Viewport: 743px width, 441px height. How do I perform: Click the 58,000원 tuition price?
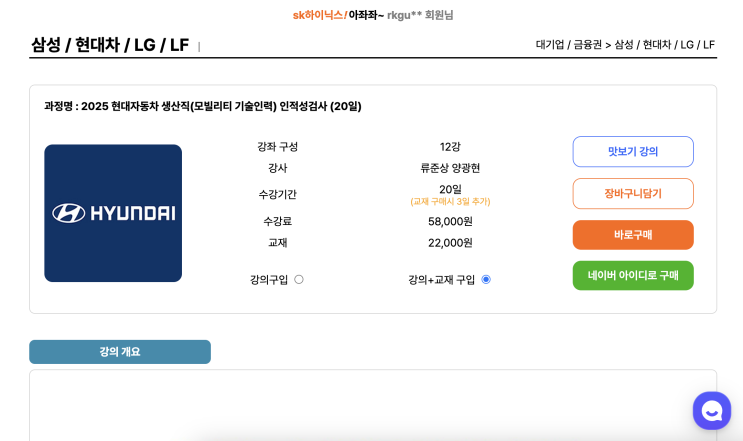[450, 221]
